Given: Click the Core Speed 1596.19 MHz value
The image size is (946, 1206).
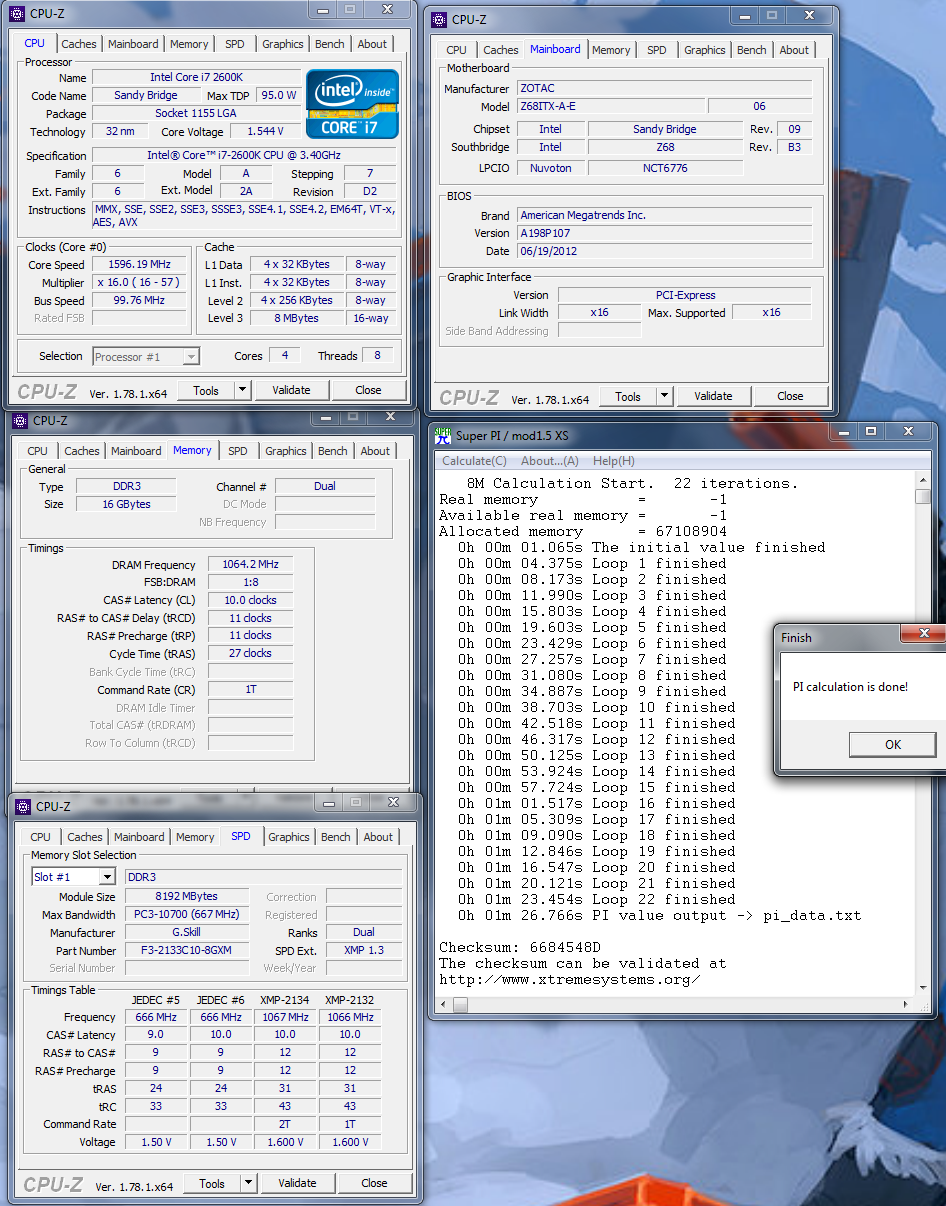Looking at the screenshot, I should (x=140, y=265).
